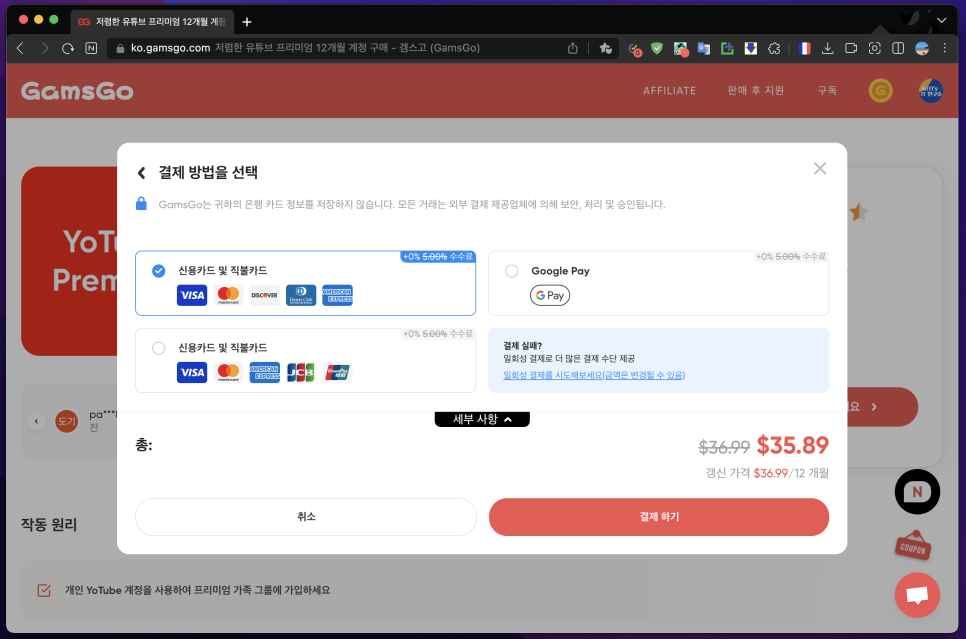Open the puzzle-piece extensions icon
Viewport: 966px width, 639px height.
pyautogui.click(x=774, y=48)
